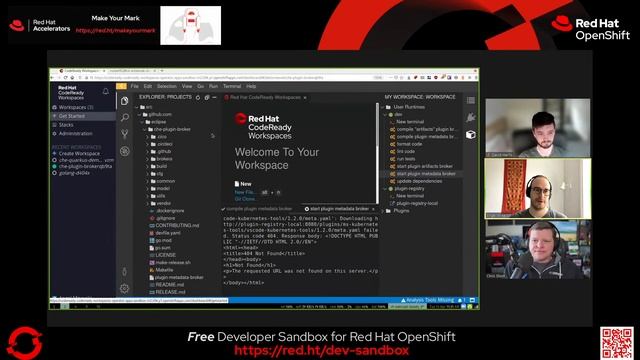Open the workspace cube icon in right sidebar
The image size is (640, 360).
coord(471,135)
